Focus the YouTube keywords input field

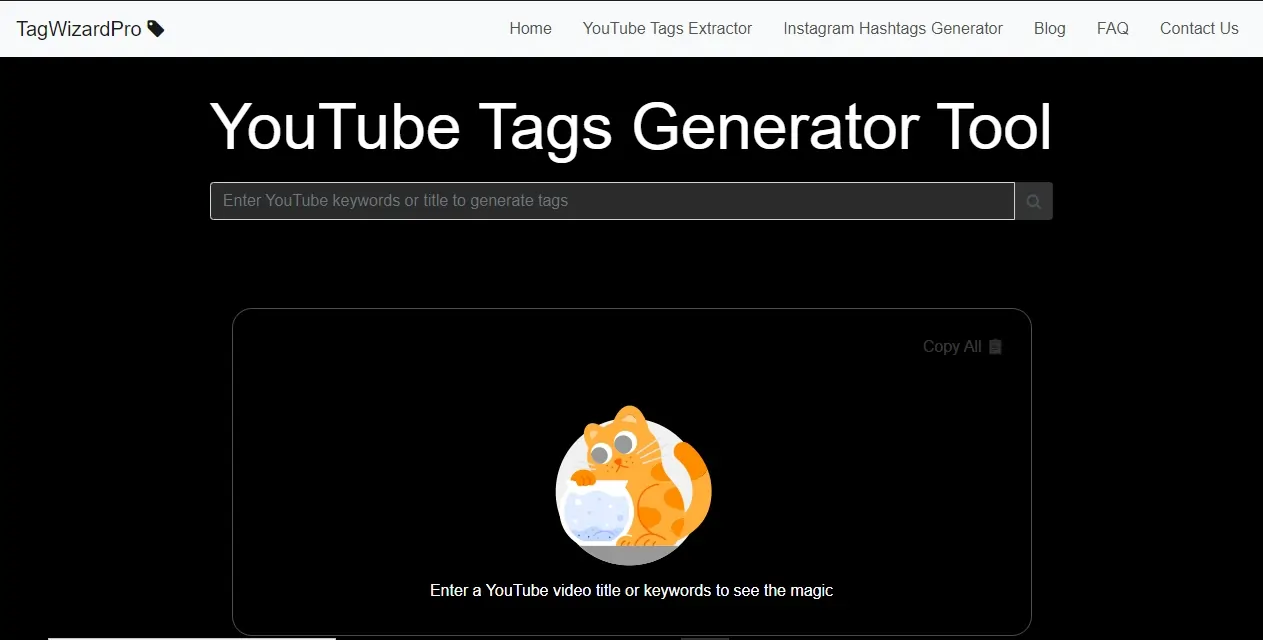(612, 201)
